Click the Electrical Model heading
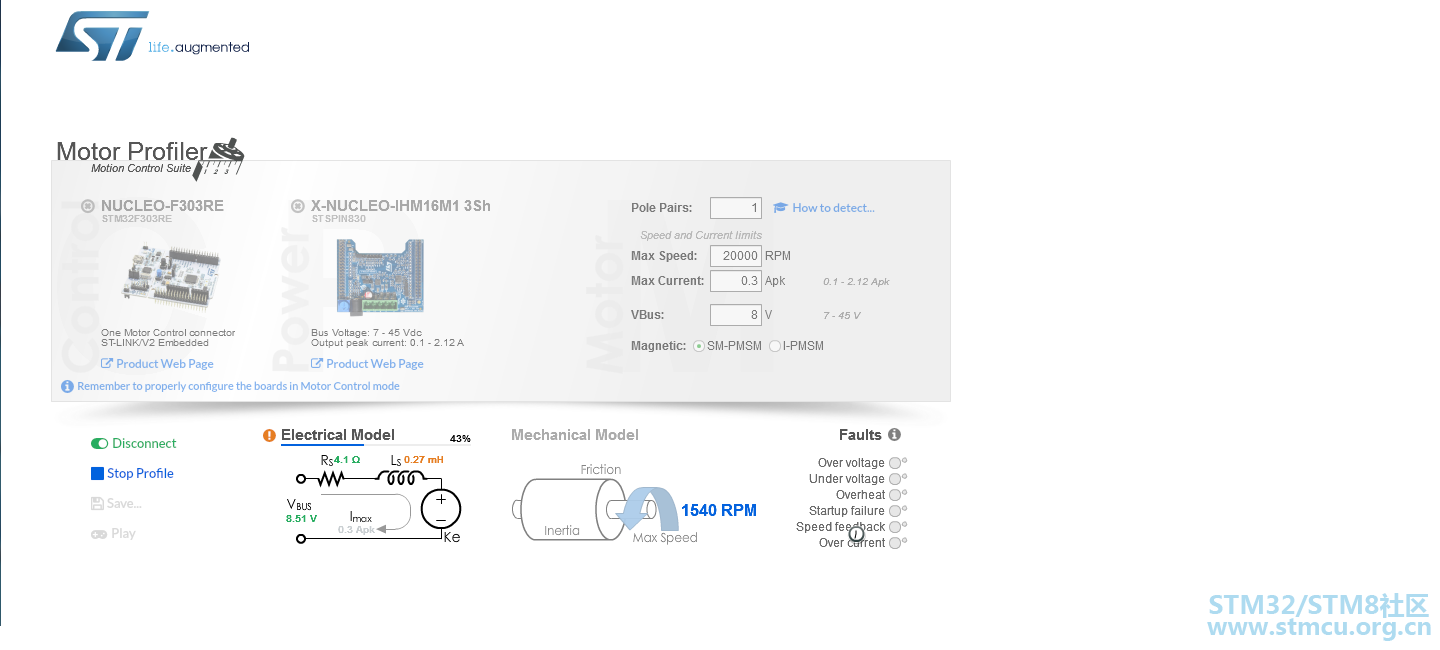The height and width of the screenshot is (650, 1440). (338, 435)
